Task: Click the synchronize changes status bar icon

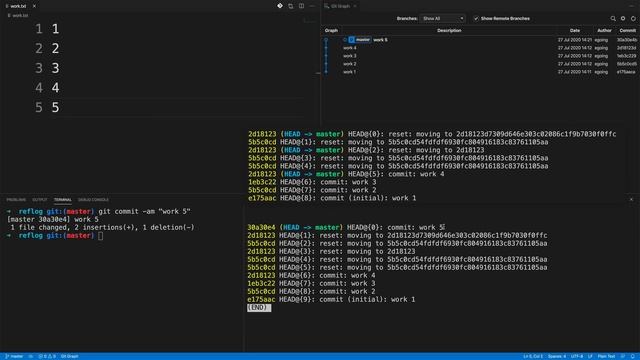Action: (x=31, y=356)
